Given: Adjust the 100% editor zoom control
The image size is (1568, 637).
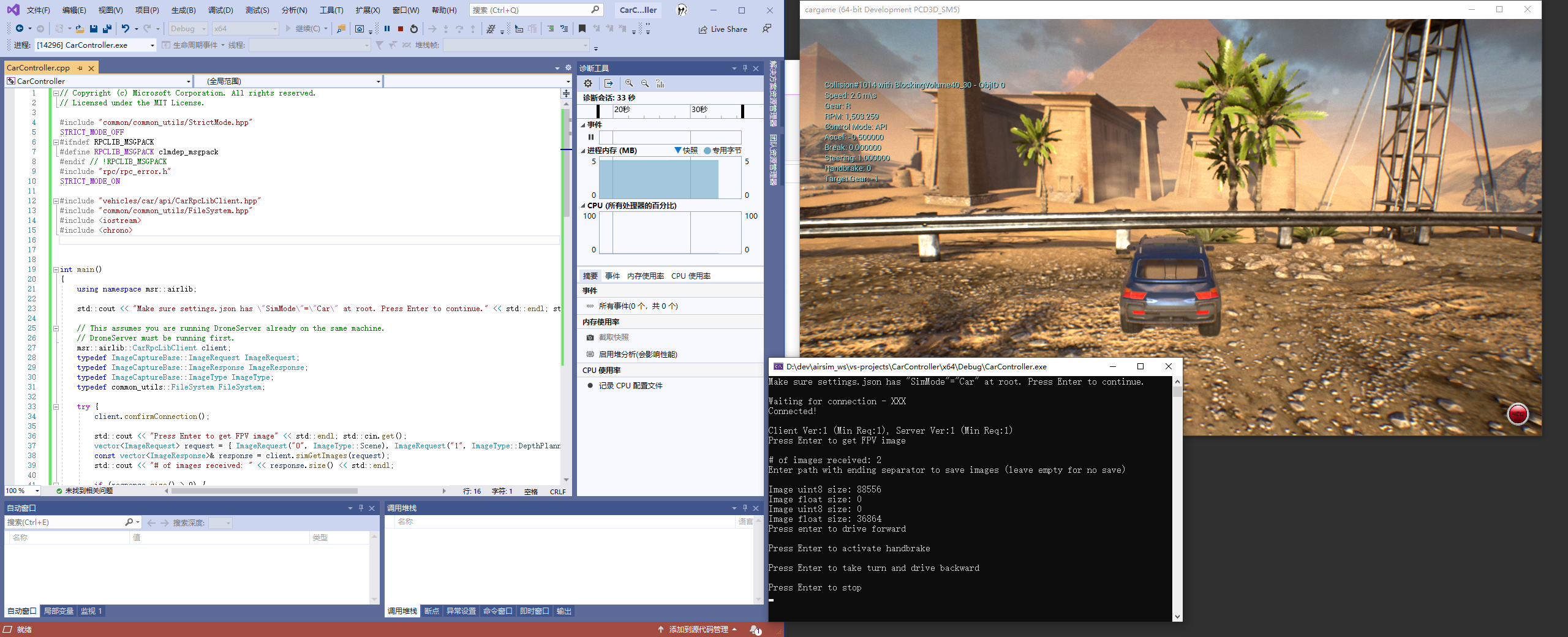Looking at the screenshot, I should [21, 491].
